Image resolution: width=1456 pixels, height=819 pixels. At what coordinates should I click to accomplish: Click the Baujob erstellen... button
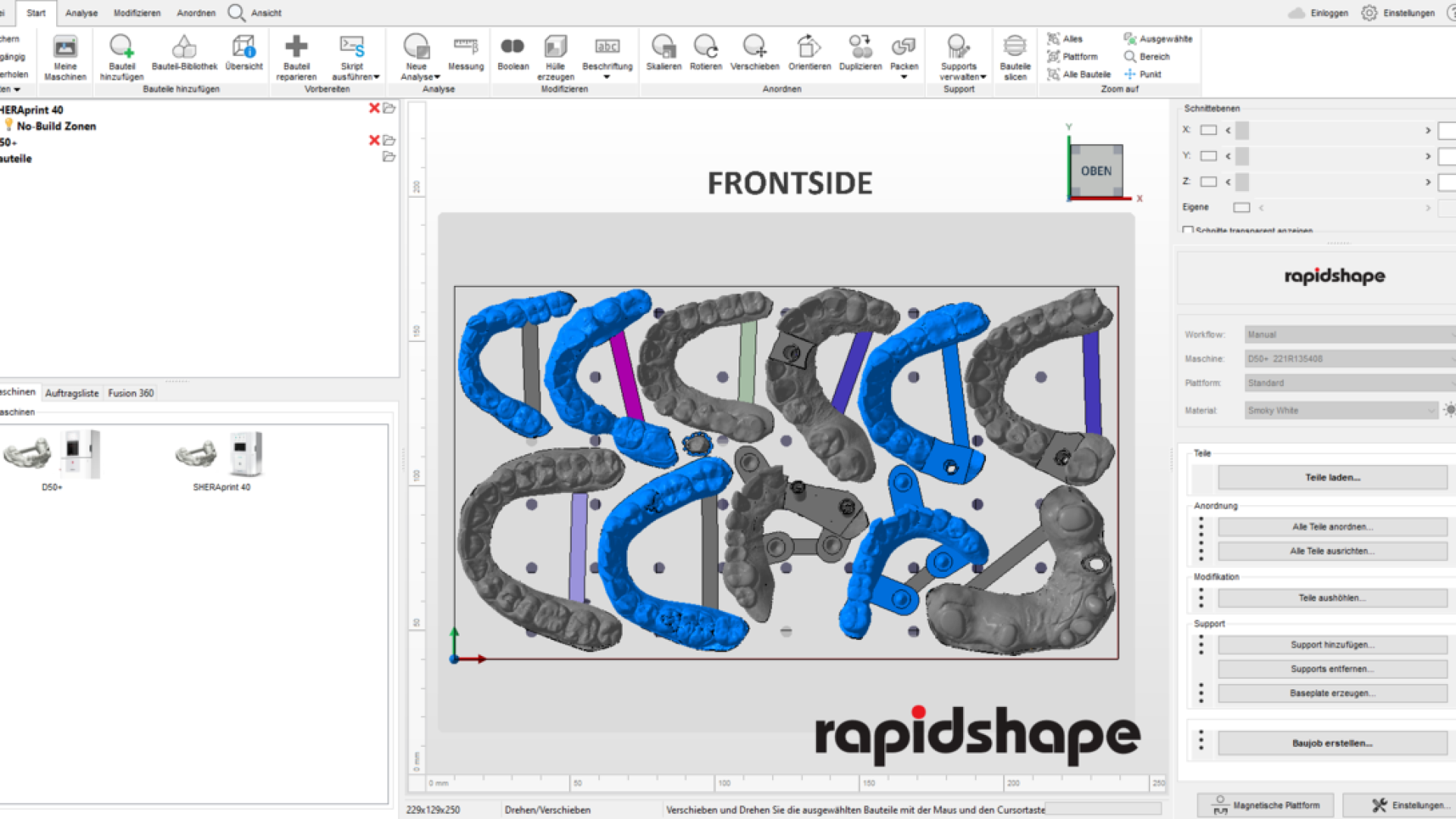pyautogui.click(x=1332, y=743)
